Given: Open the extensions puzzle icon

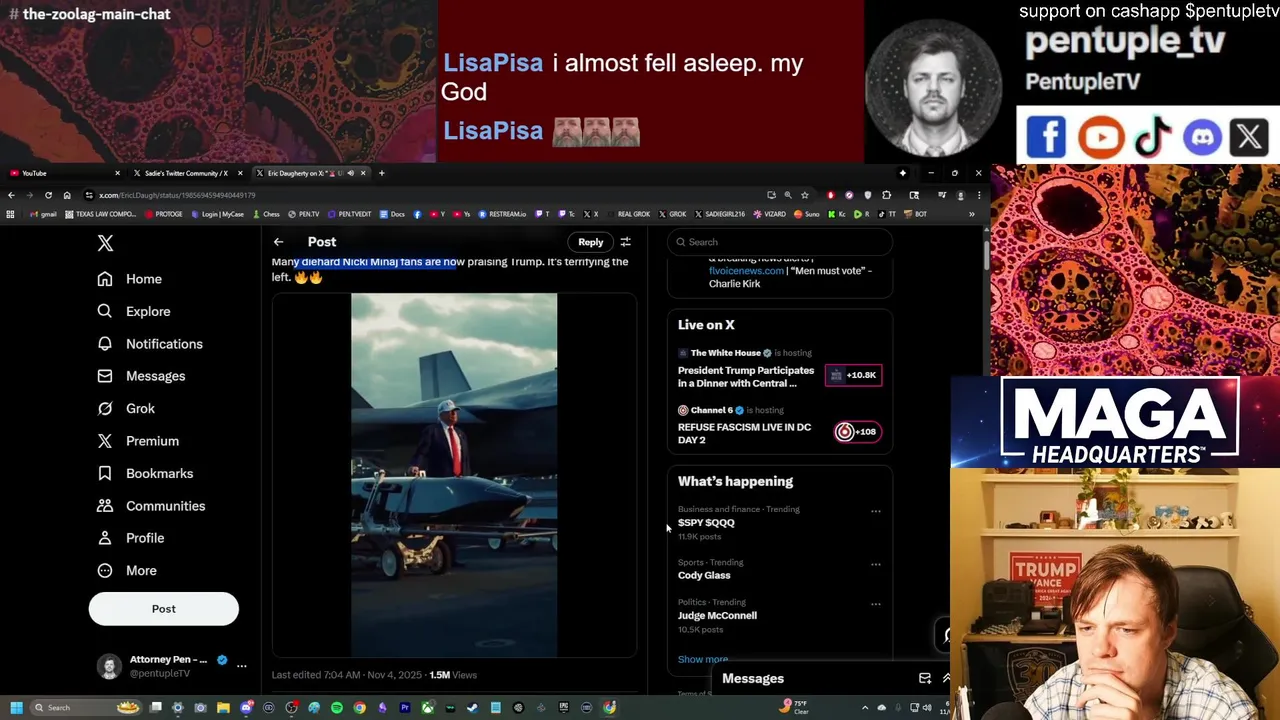Looking at the screenshot, I should point(886,195).
